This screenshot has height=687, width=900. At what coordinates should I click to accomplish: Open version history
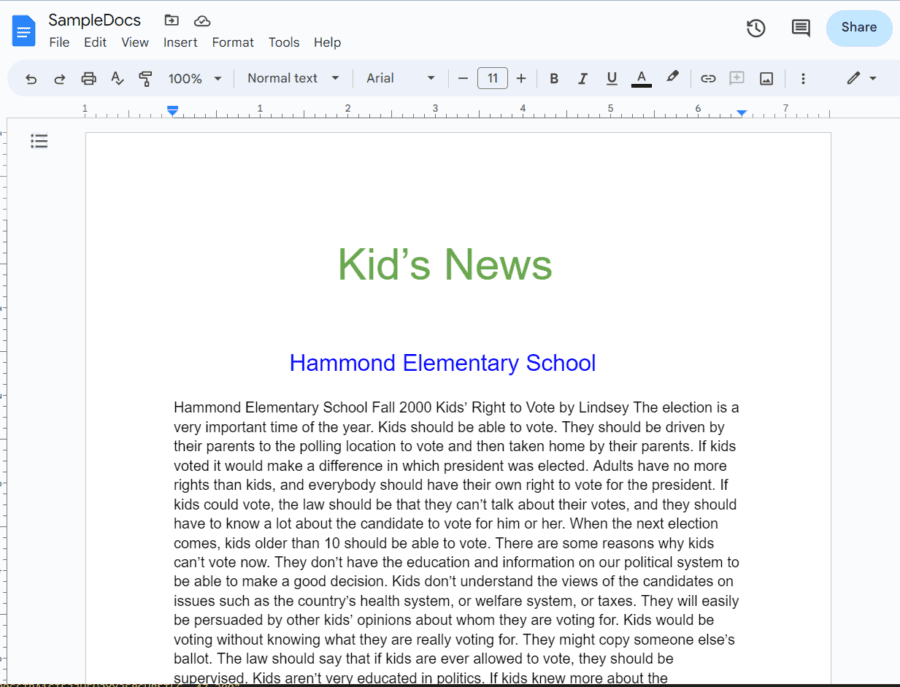click(x=756, y=29)
